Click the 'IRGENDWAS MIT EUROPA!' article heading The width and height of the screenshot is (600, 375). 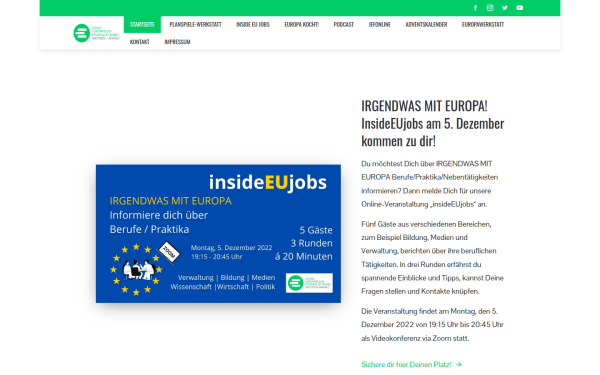pos(433,123)
